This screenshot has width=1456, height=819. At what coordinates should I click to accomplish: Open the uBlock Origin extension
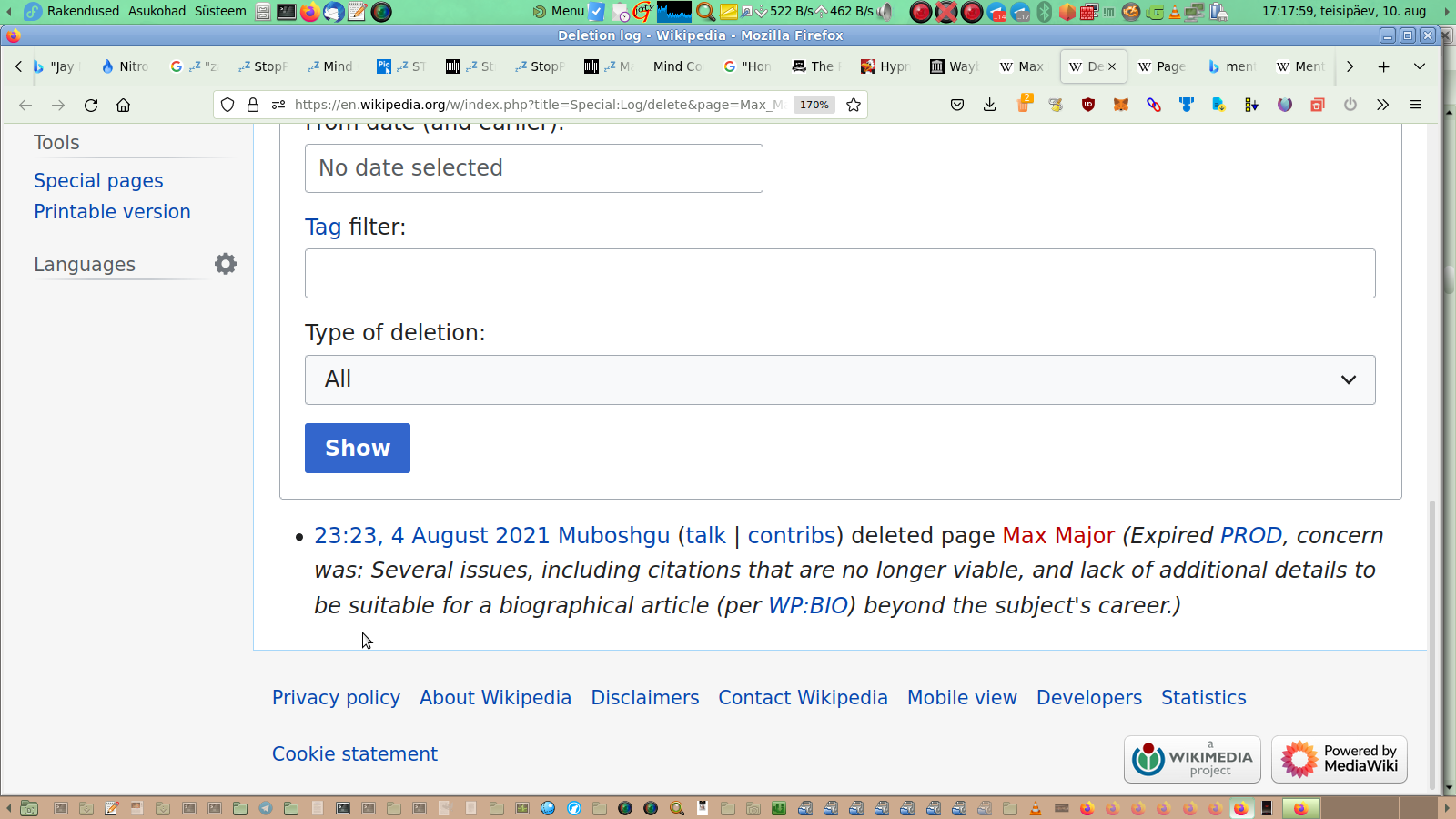[x=1088, y=105]
